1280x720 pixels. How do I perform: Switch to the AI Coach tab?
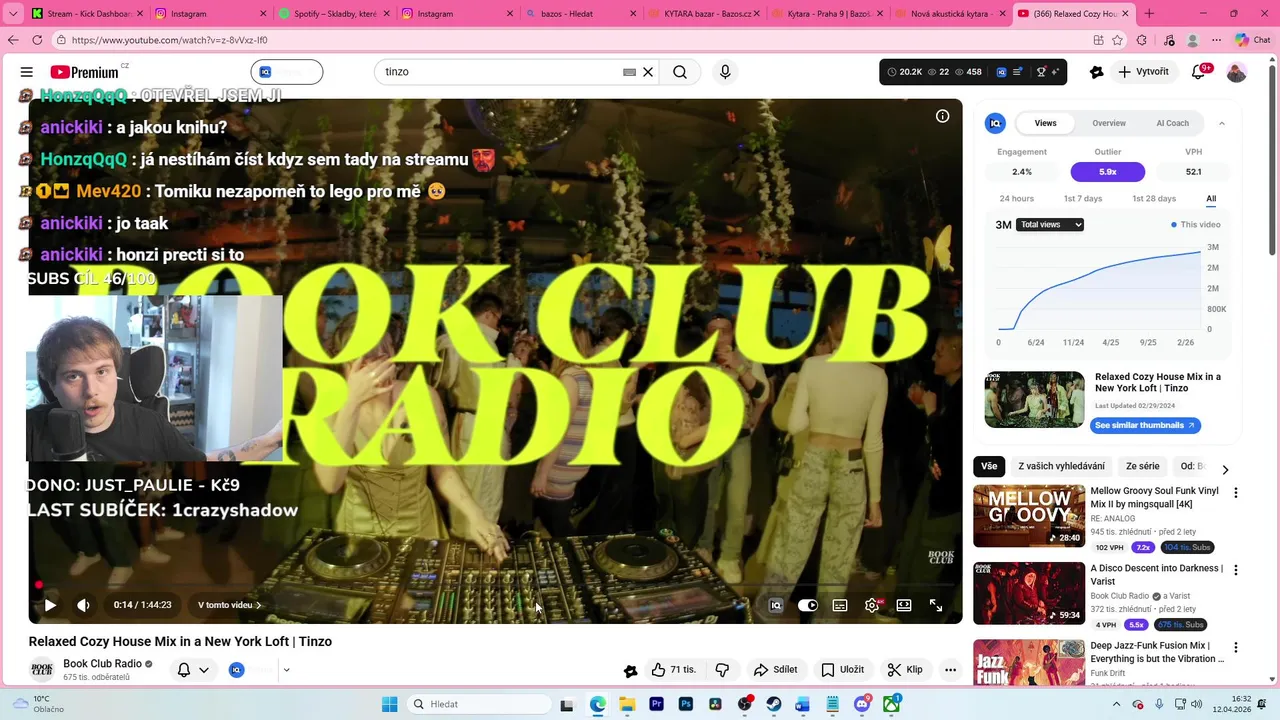(x=1172, y=123)
